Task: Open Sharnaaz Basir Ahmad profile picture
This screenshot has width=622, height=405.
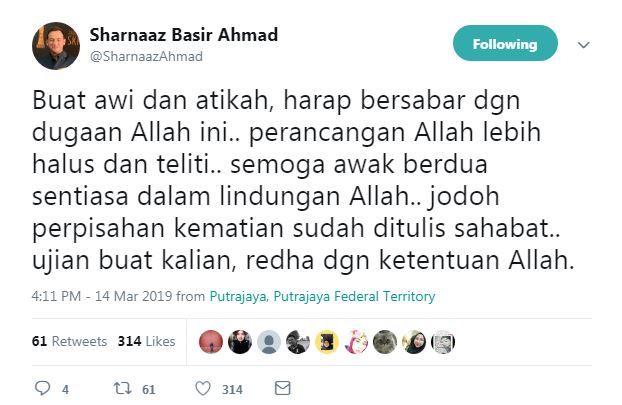Action: 56,46
